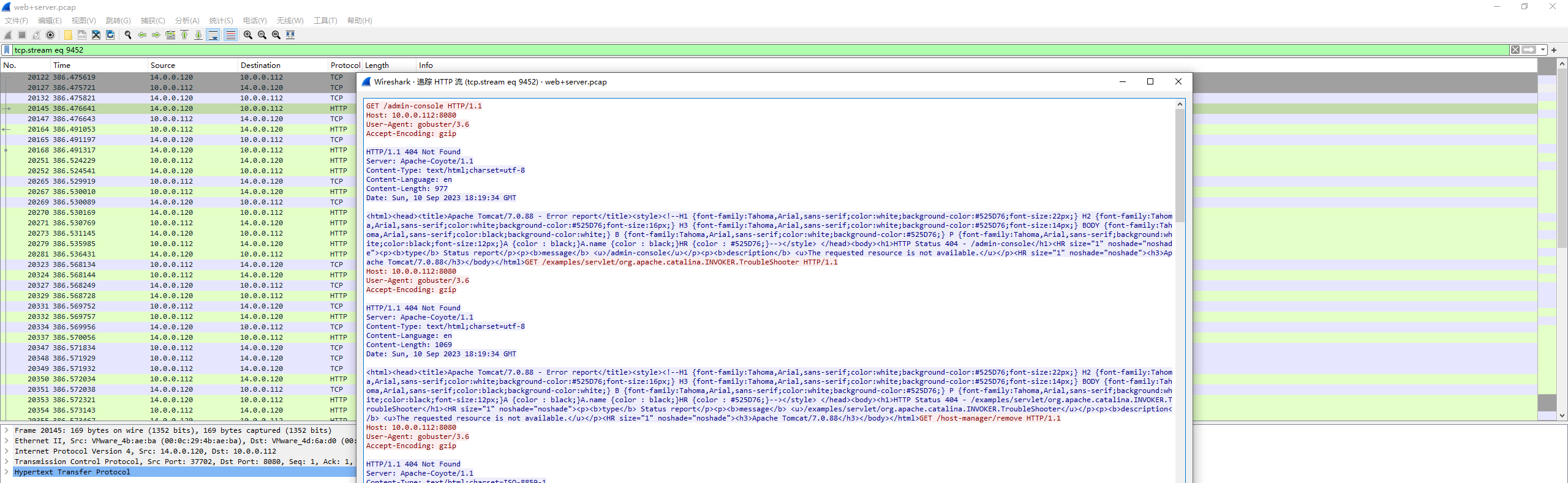Viewport: 1568px width, 483px height.
Task: Select packet 20145 row in list
Action: [x=178, y=108]
